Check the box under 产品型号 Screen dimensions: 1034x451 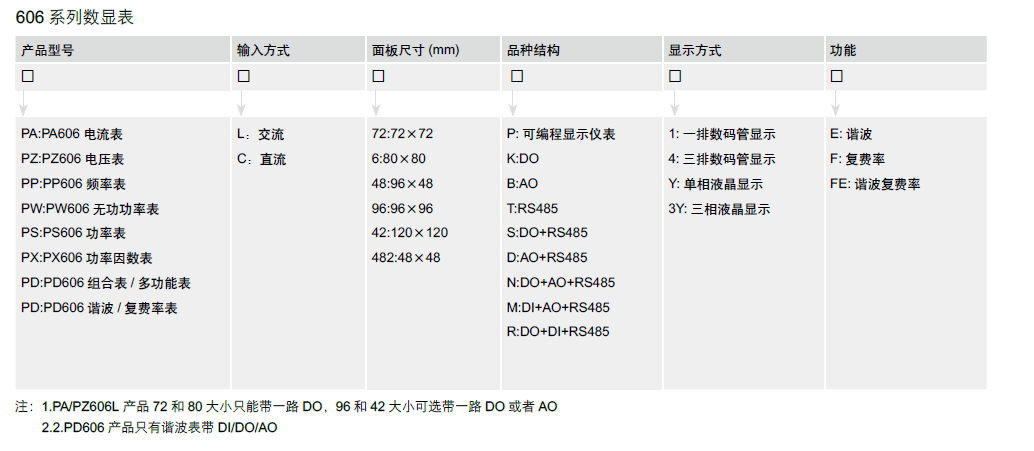point(28,76)
